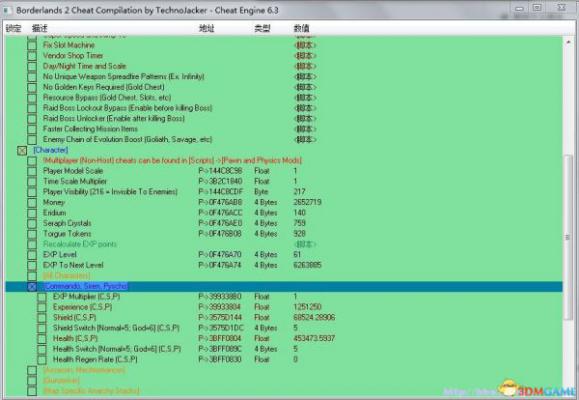Collapse the [Character] group

point(22,150)
